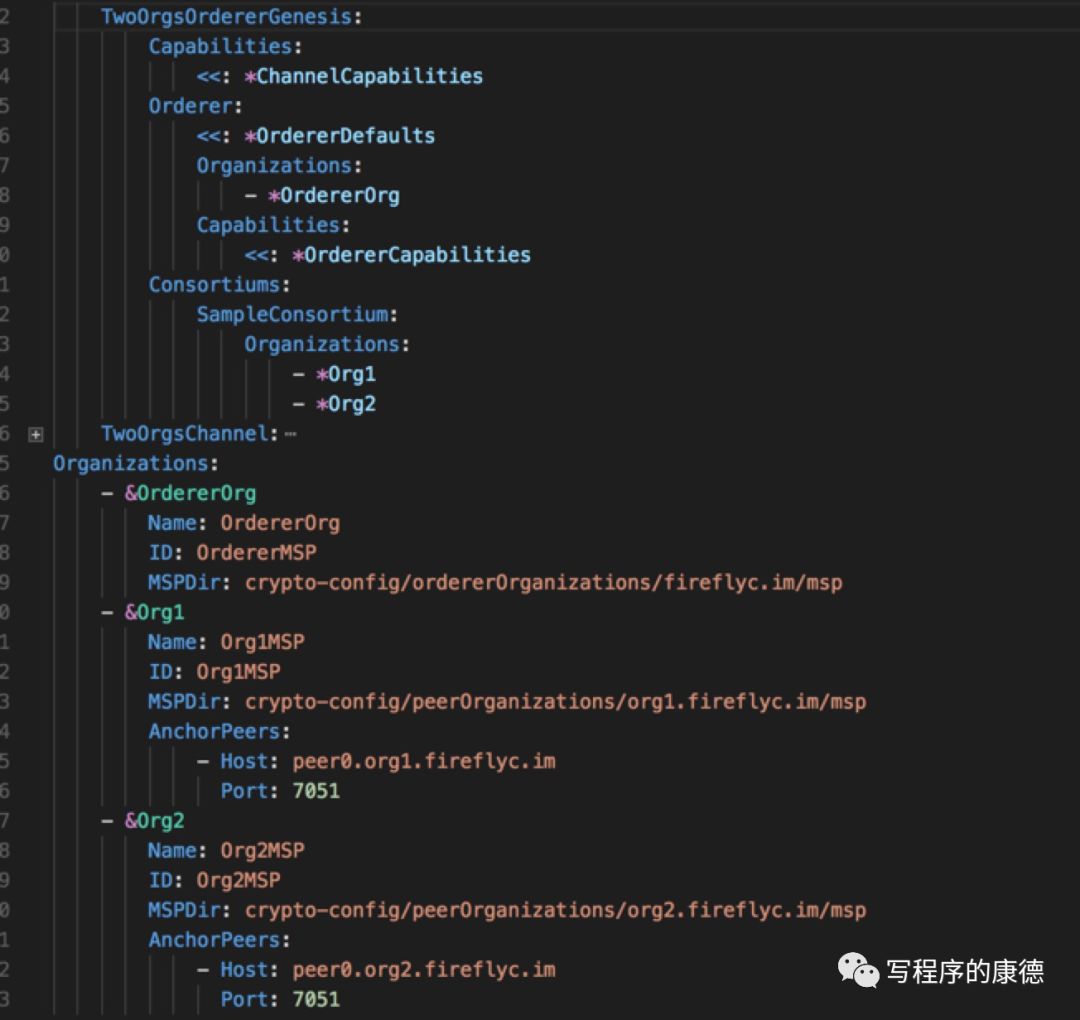Click the &Org2 anchor
This screenshot has width=1080, height=1020.
[154, 821]
